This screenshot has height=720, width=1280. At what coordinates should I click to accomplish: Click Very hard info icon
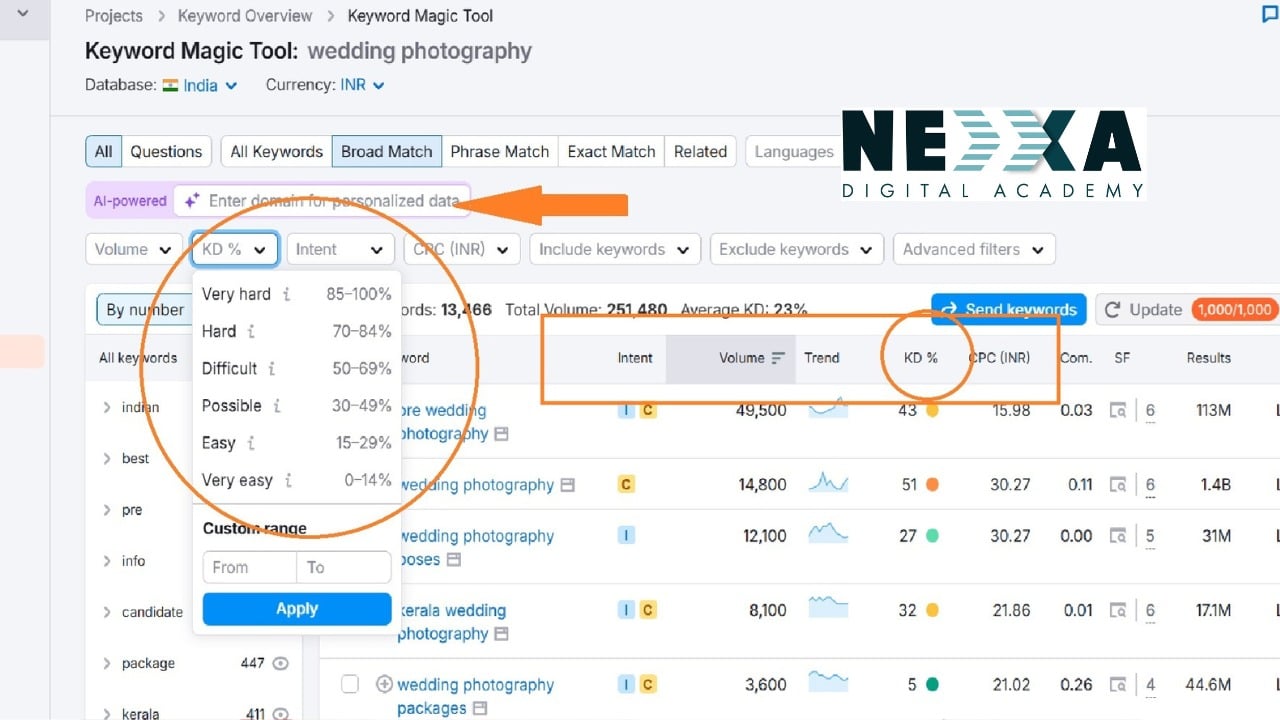coord(287,295)
